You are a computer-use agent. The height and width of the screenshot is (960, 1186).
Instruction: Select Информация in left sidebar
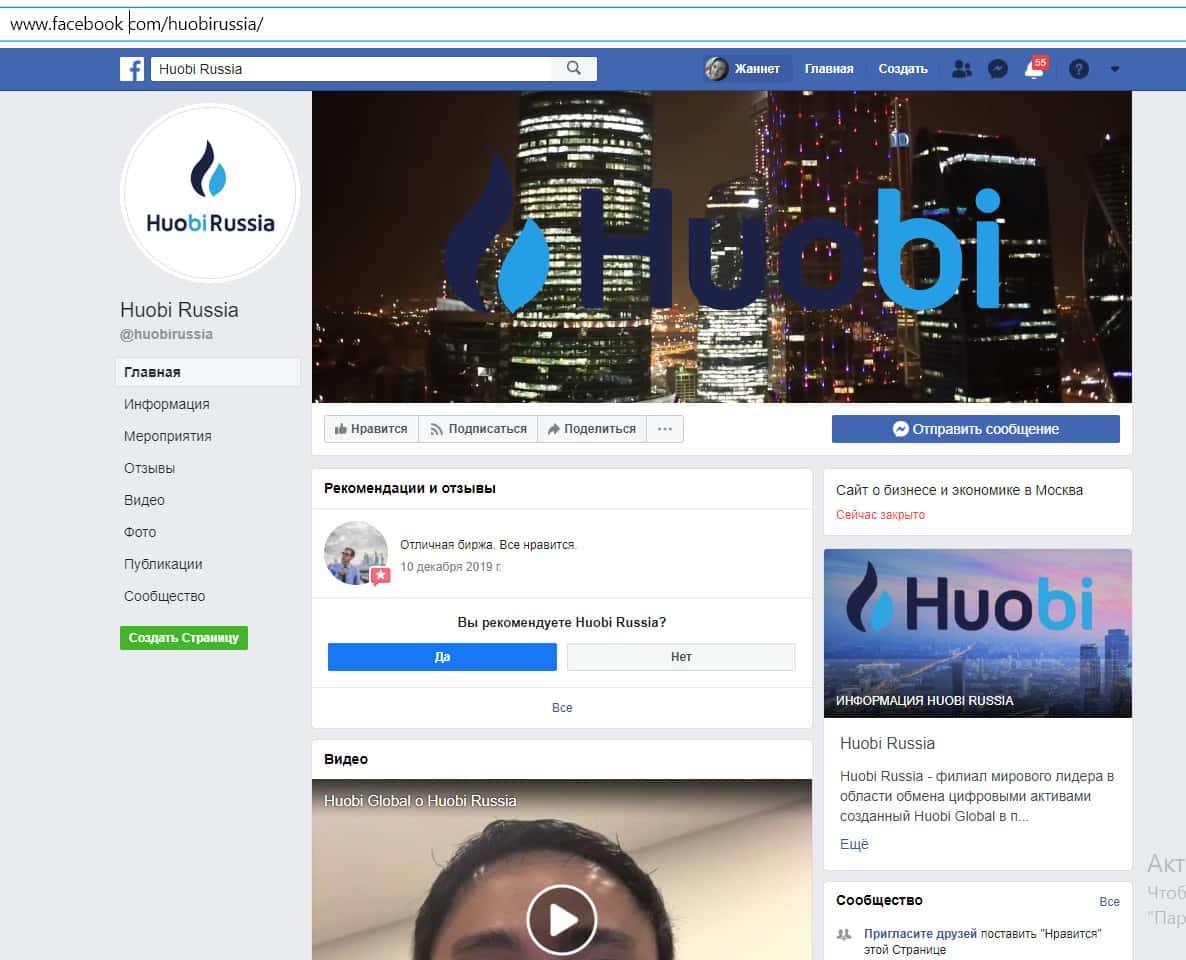[166, 404]
